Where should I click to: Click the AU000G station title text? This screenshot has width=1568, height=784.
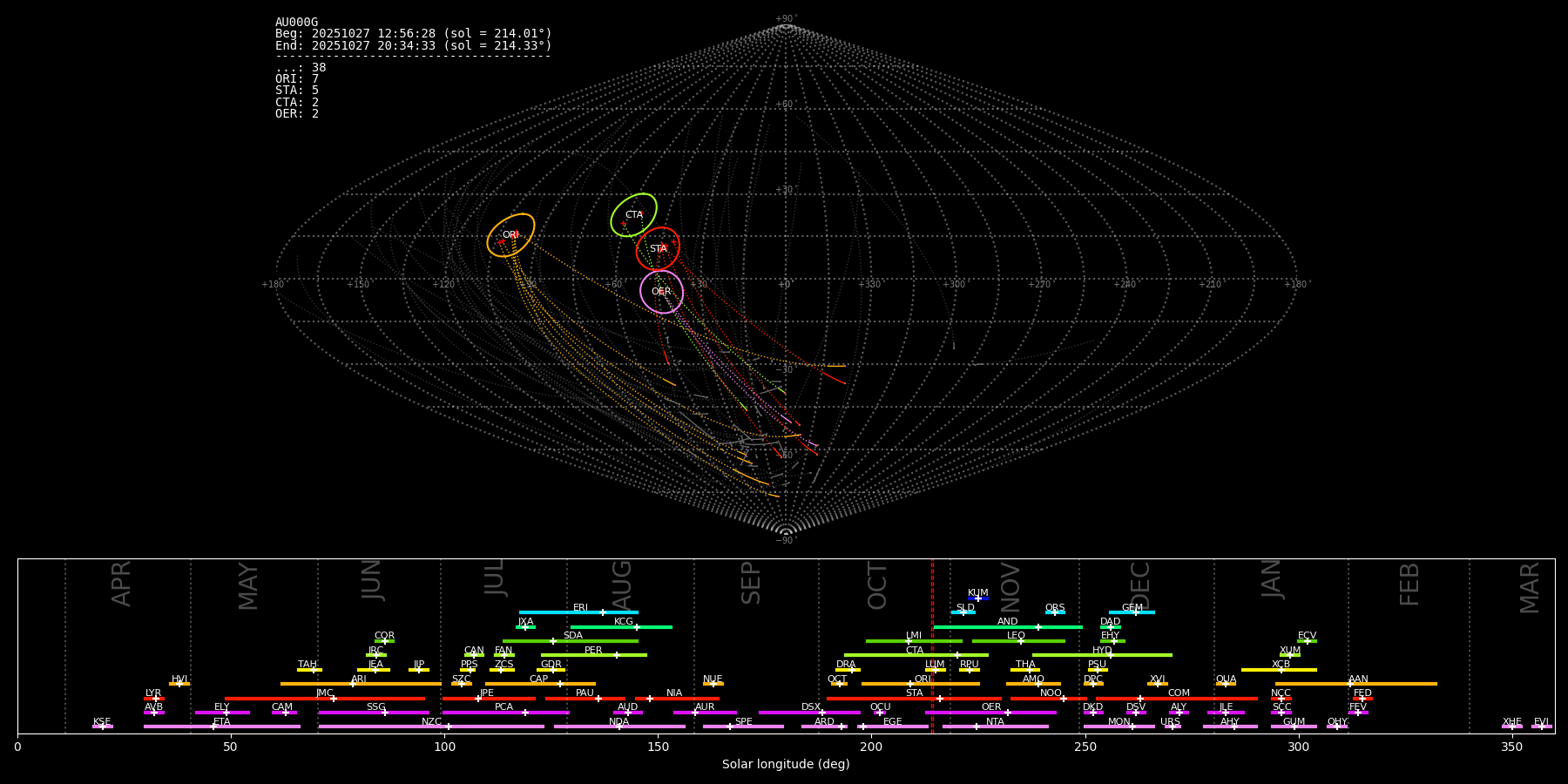[296, 23]
